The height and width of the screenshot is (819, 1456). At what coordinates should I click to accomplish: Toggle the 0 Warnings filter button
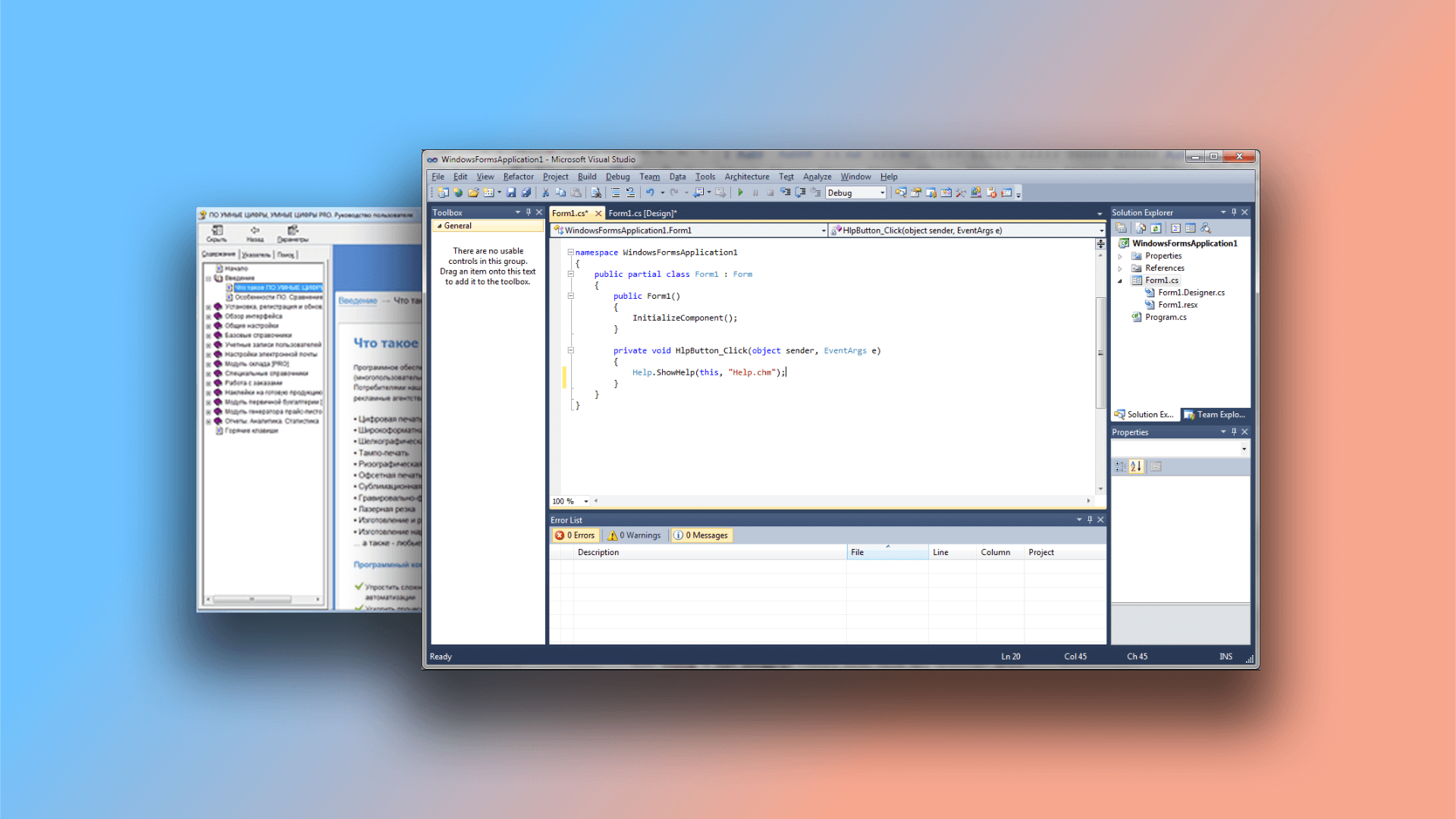coord(635,535)
